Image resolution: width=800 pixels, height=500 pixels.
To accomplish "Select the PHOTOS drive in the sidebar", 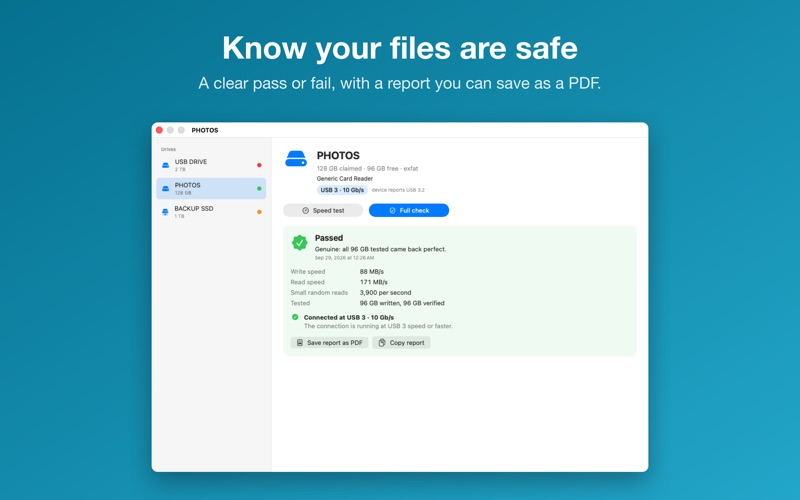I will coord(211,188).
